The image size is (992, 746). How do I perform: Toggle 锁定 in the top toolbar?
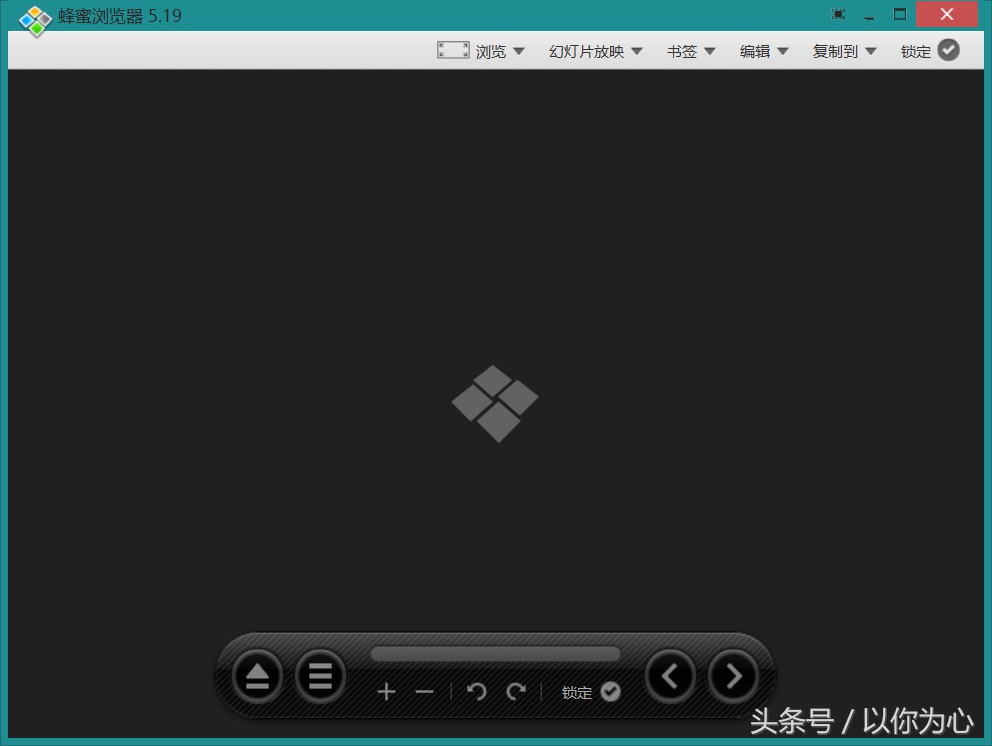[929, 50]
